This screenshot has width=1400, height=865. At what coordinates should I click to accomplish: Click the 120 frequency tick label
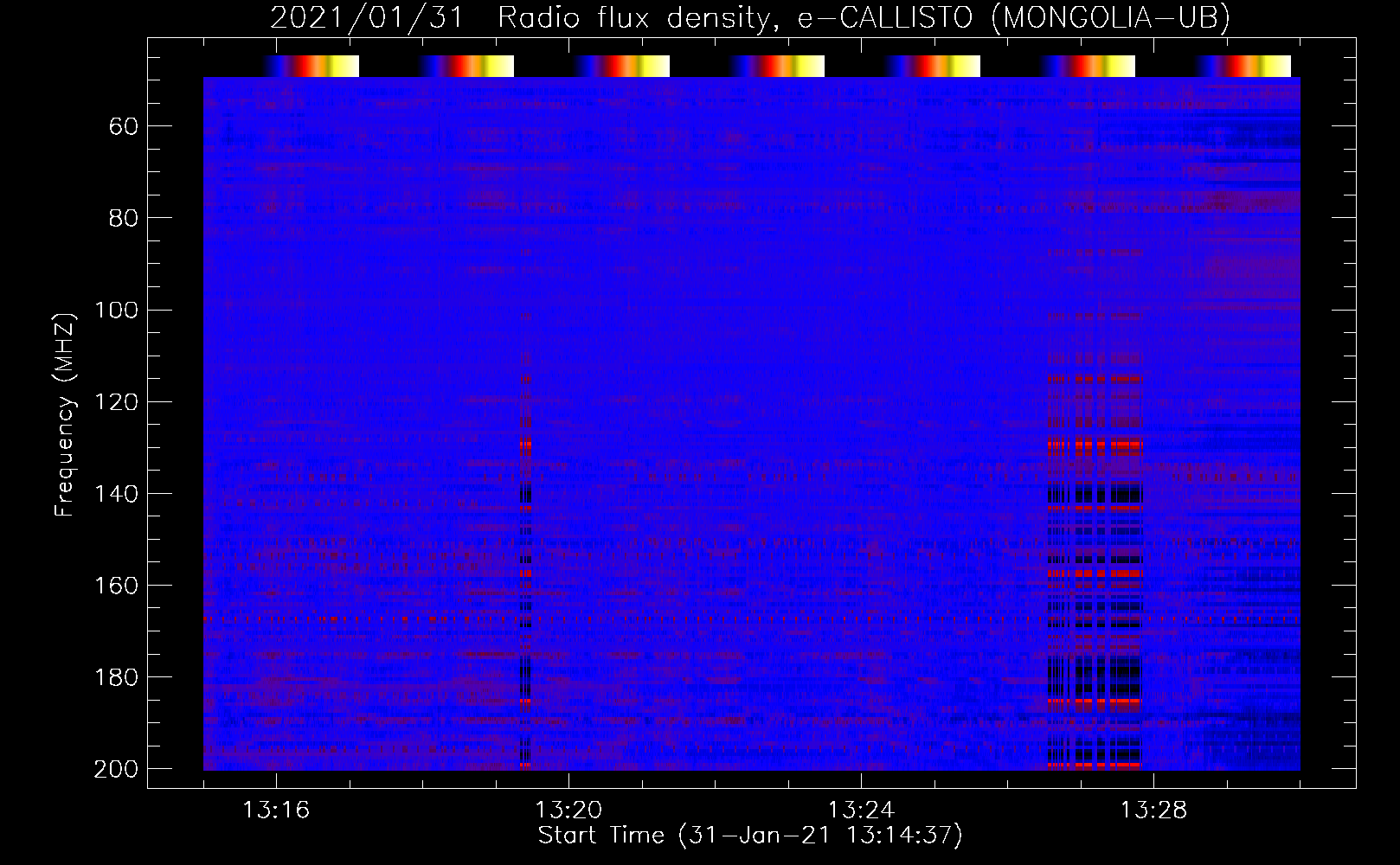[116, 402]
